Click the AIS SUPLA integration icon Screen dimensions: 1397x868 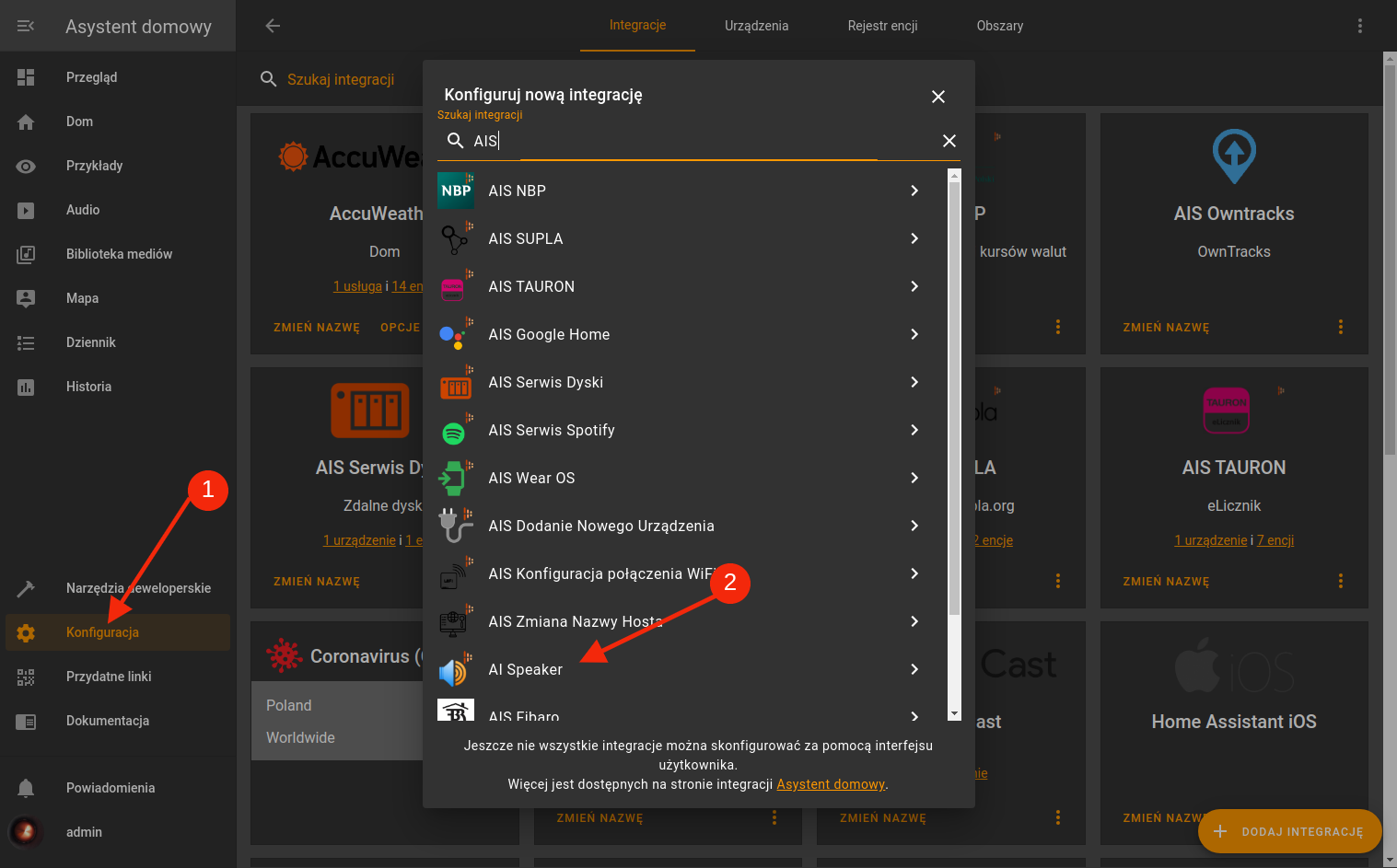pos(456,238)
